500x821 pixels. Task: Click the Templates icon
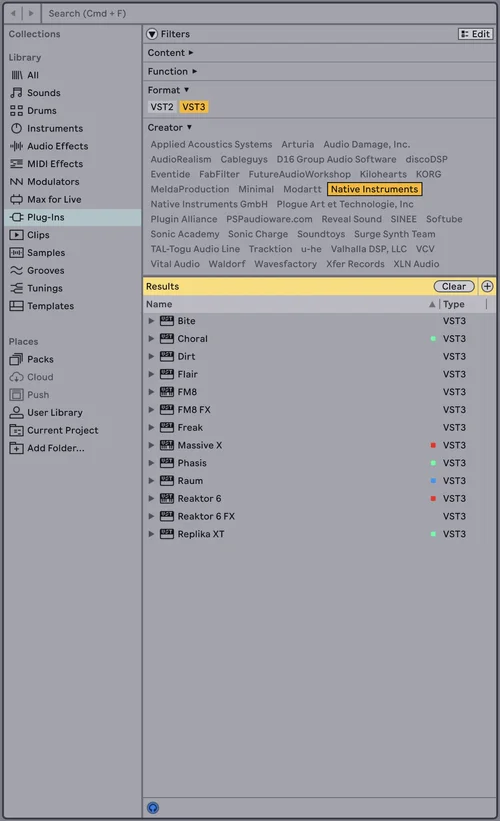[x=17, y=306]
